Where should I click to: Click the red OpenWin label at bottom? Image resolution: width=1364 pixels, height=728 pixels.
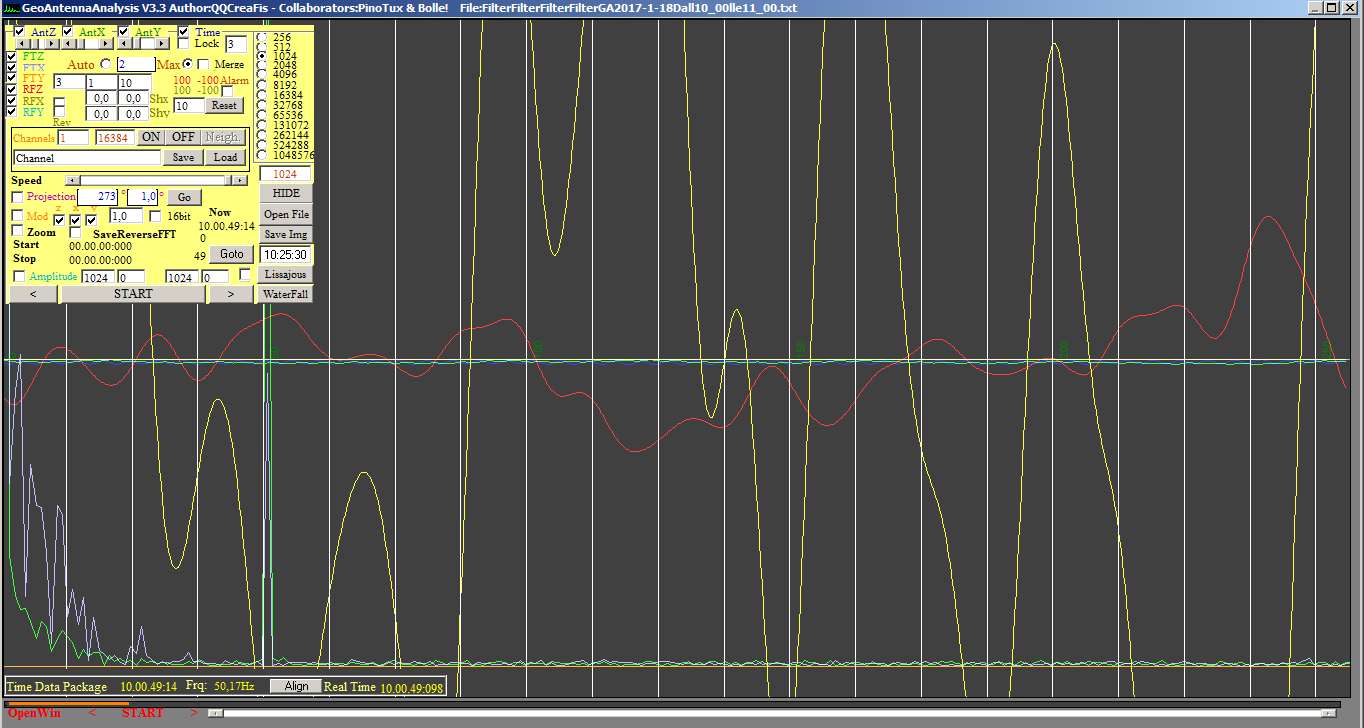(x=34, y=713)
